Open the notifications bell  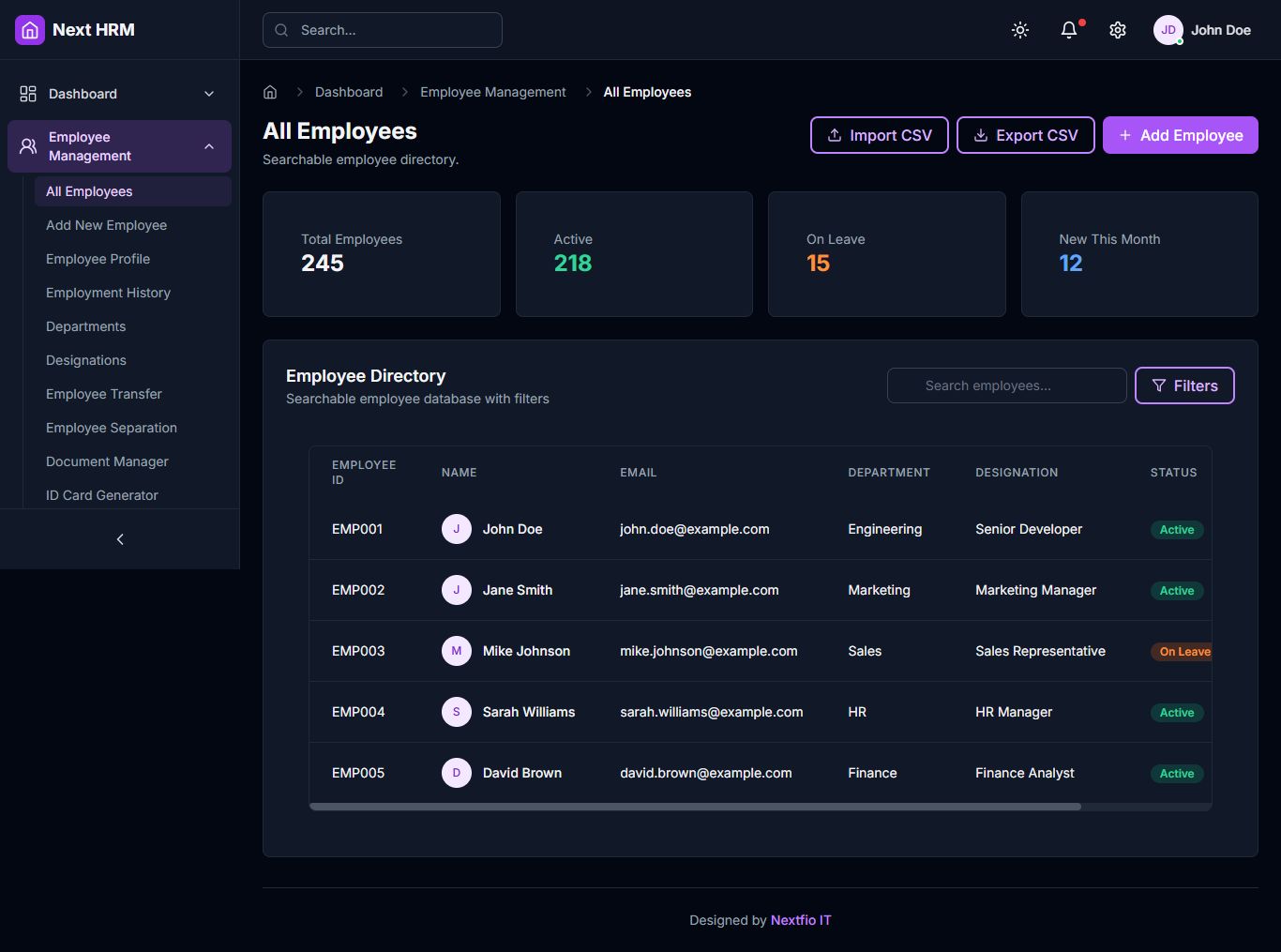point(1069,30)
